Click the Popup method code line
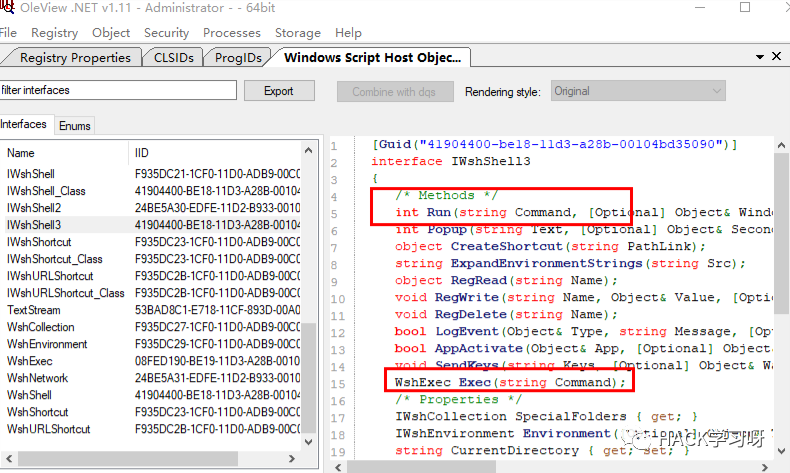The width and height of the screenshot is (790, 473). click(583, 230)
